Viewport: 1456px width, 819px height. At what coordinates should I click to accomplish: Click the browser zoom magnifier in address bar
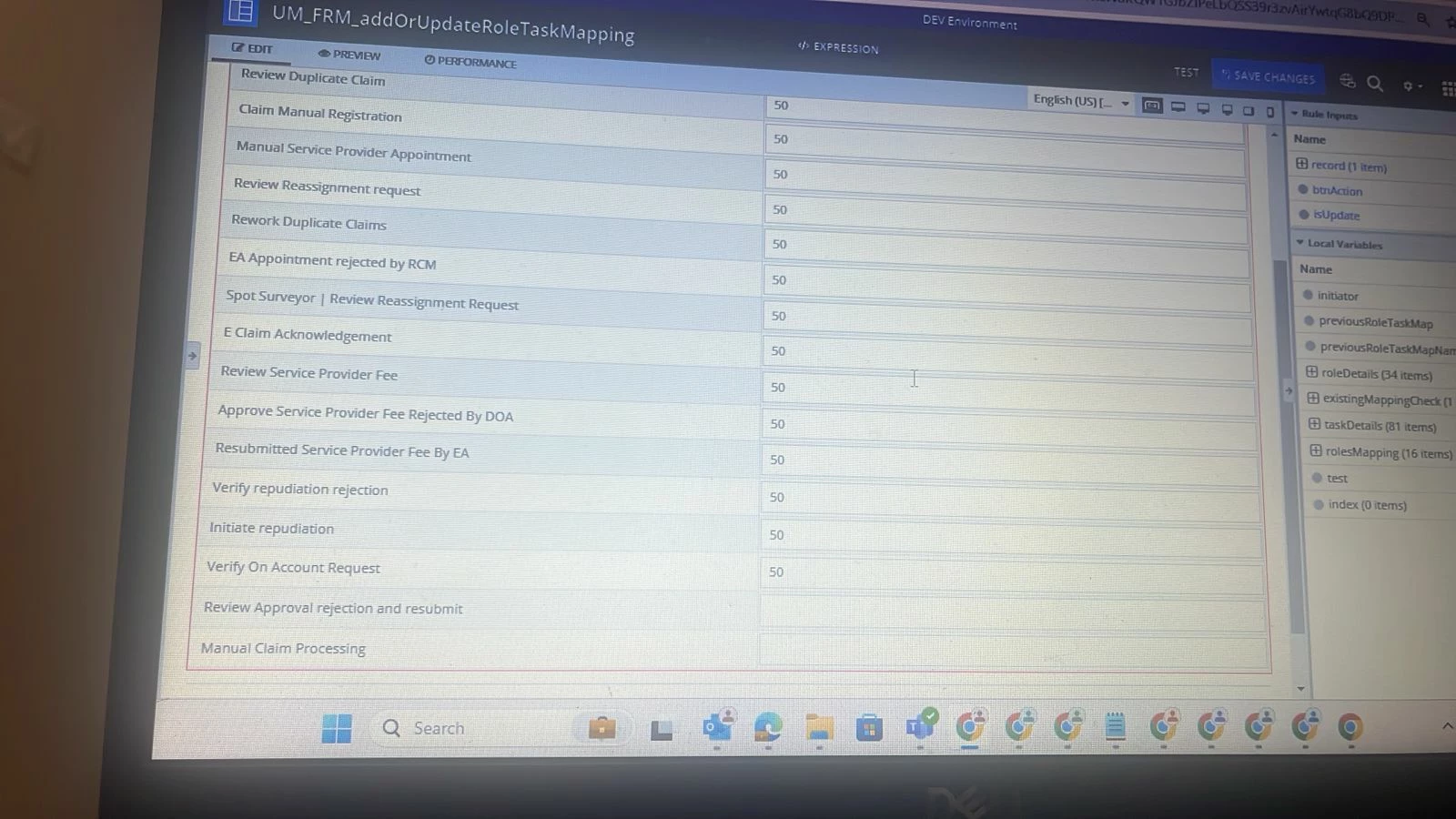(x=1422, y=18)
